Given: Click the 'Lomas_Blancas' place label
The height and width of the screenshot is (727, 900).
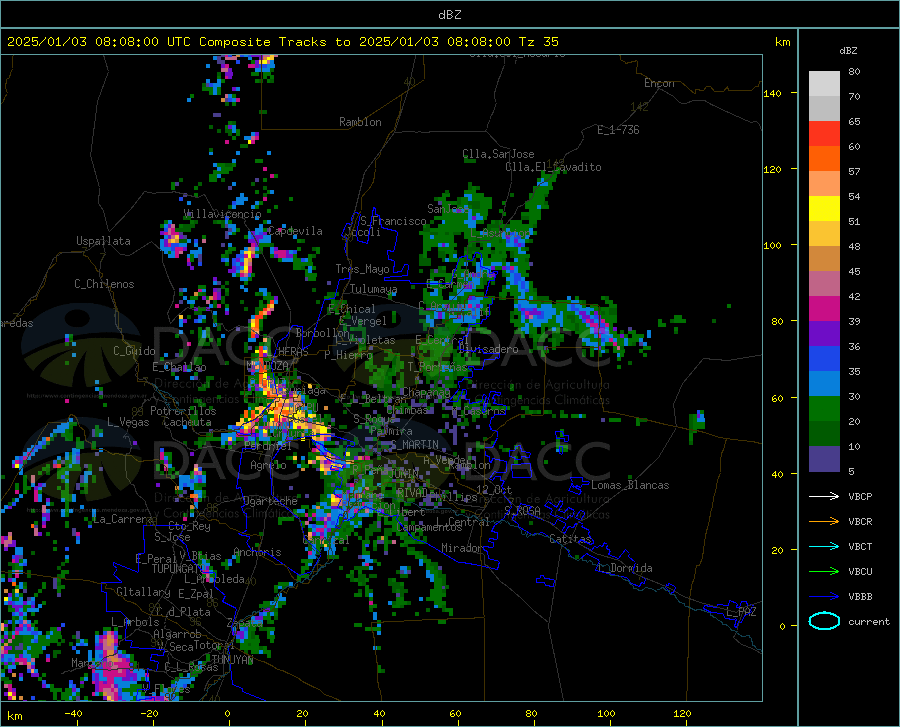Looking at the screenshot, I should (x=630, y=485).
